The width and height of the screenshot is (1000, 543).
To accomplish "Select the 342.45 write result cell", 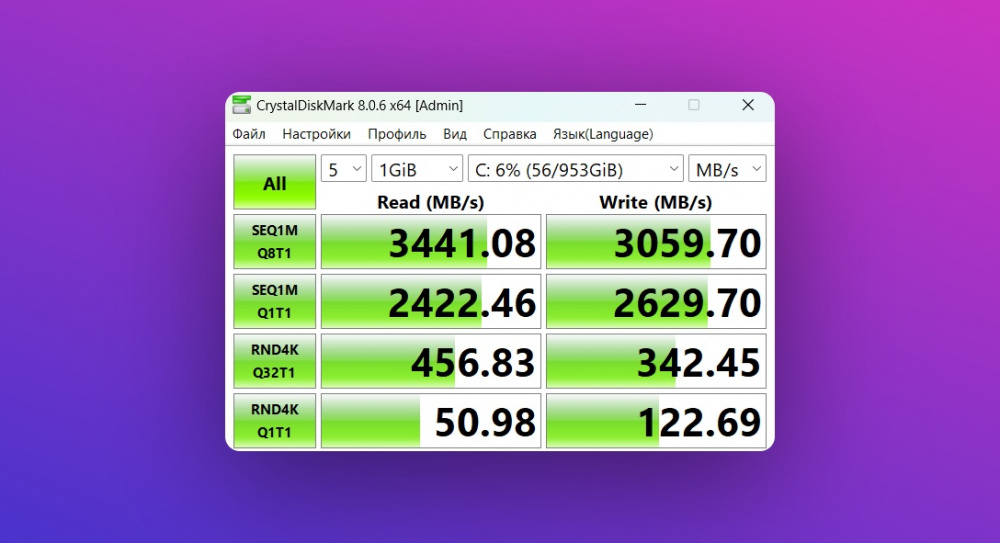I will pyautogui.click(x=656, y=361).
